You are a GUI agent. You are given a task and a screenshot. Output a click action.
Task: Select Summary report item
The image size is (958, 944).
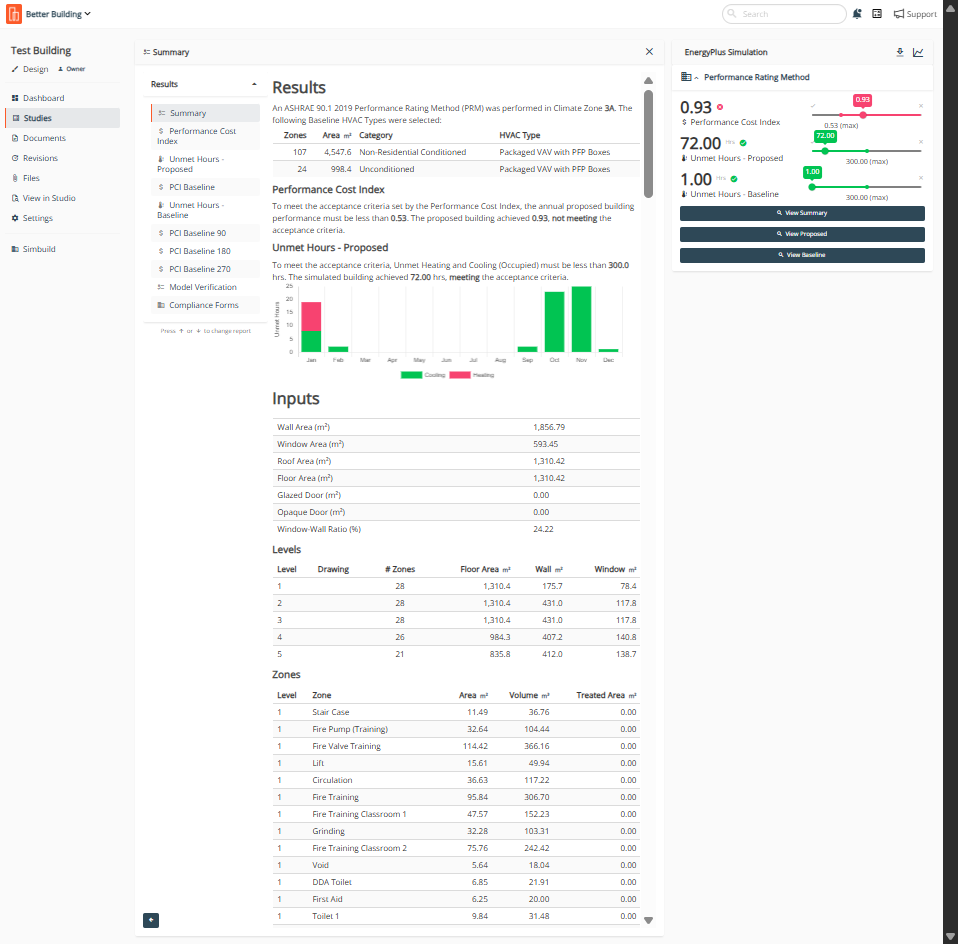(x=205, y=113)
